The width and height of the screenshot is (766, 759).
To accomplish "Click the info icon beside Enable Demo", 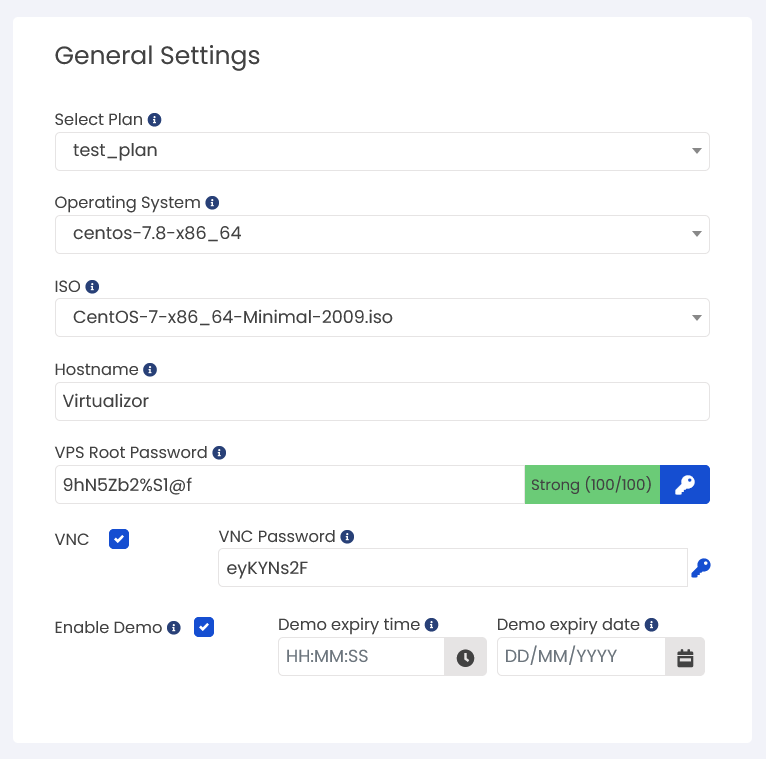I will pyautogui.click(x=173, y=628).
